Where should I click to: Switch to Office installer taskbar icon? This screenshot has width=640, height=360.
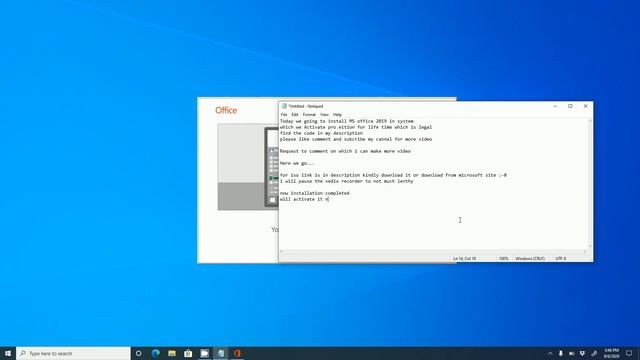pos(237,353)
